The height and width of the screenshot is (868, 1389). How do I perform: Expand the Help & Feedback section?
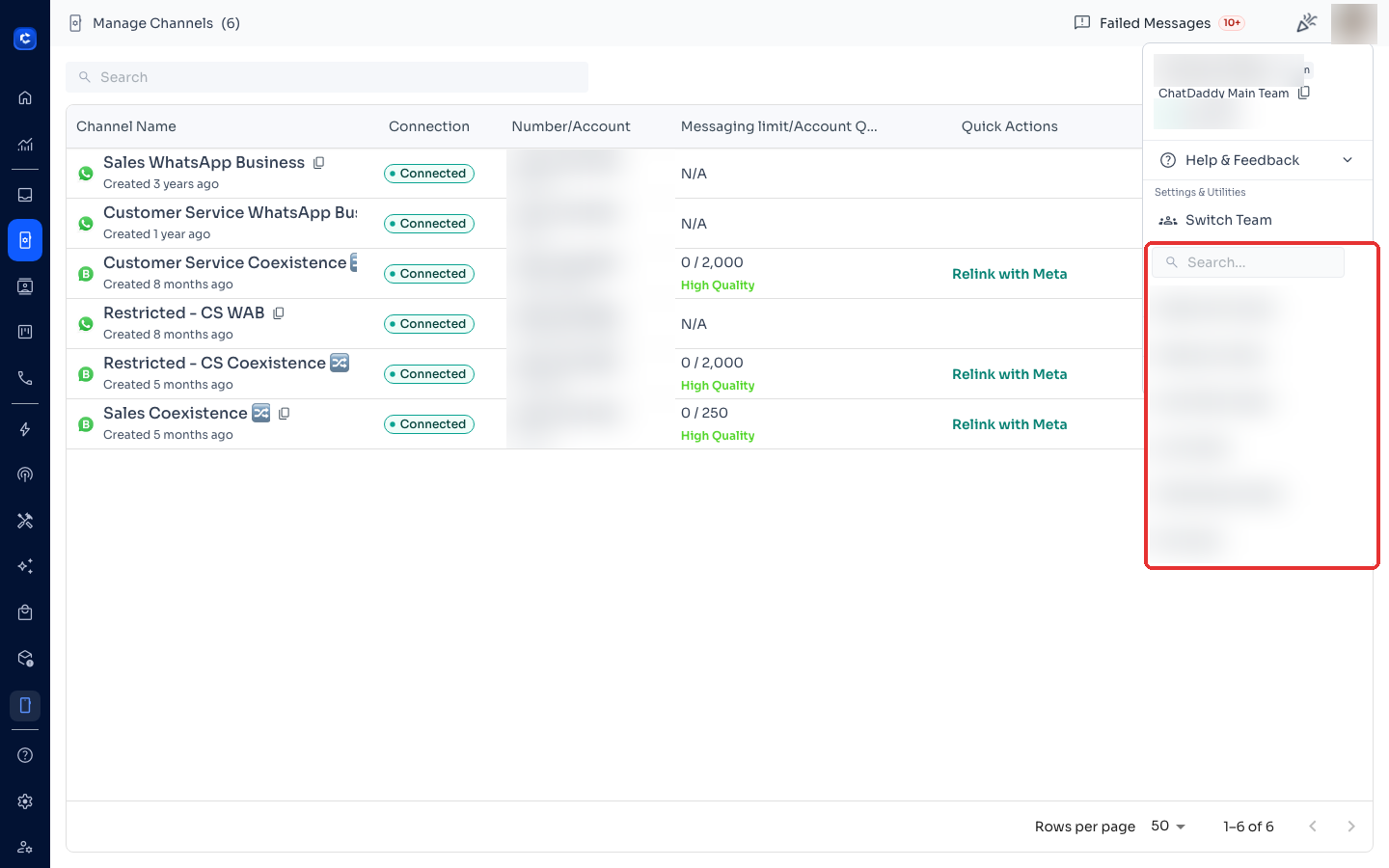(x=1257, y=160)
